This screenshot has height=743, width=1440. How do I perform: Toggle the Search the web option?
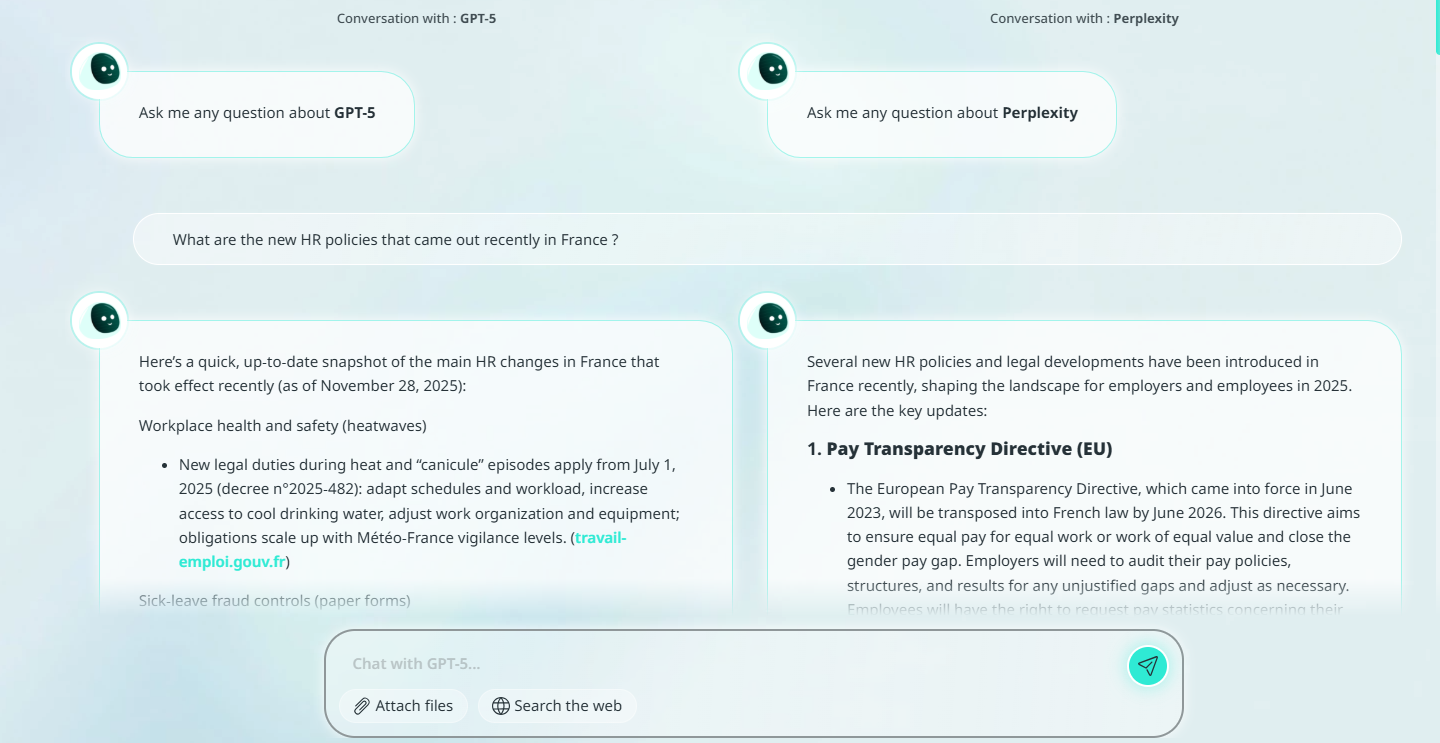coord(557,706)
